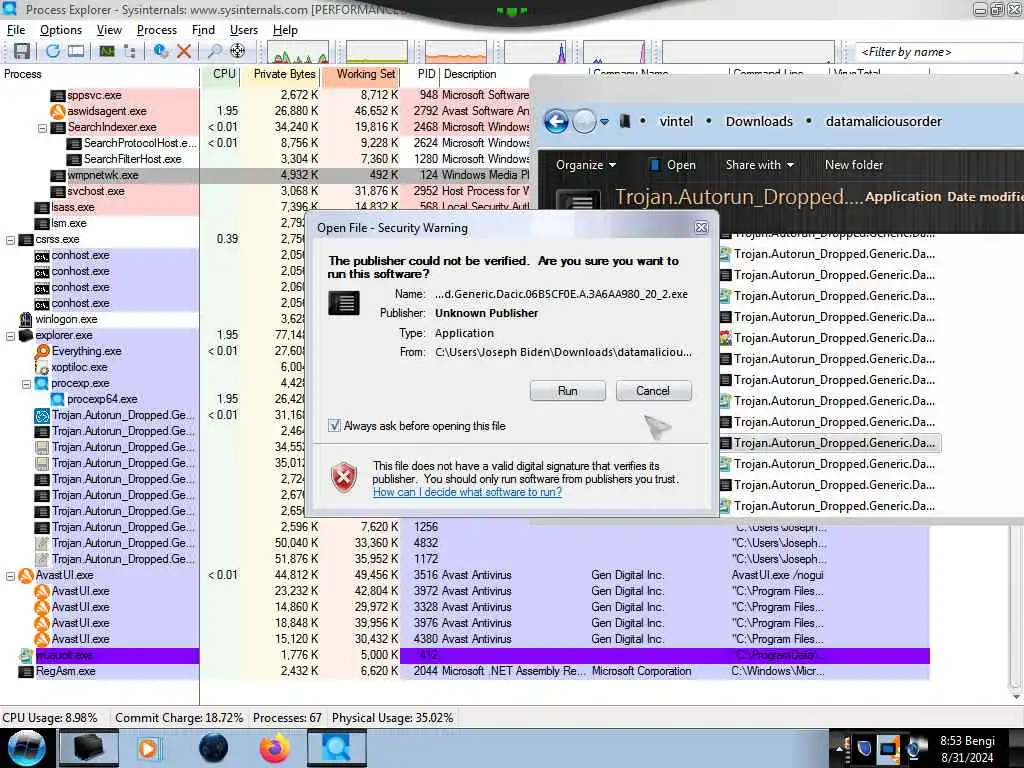Click the Avast shield tray icon
This screenshot has height=768, width=1024.
(x=864, y=748)
